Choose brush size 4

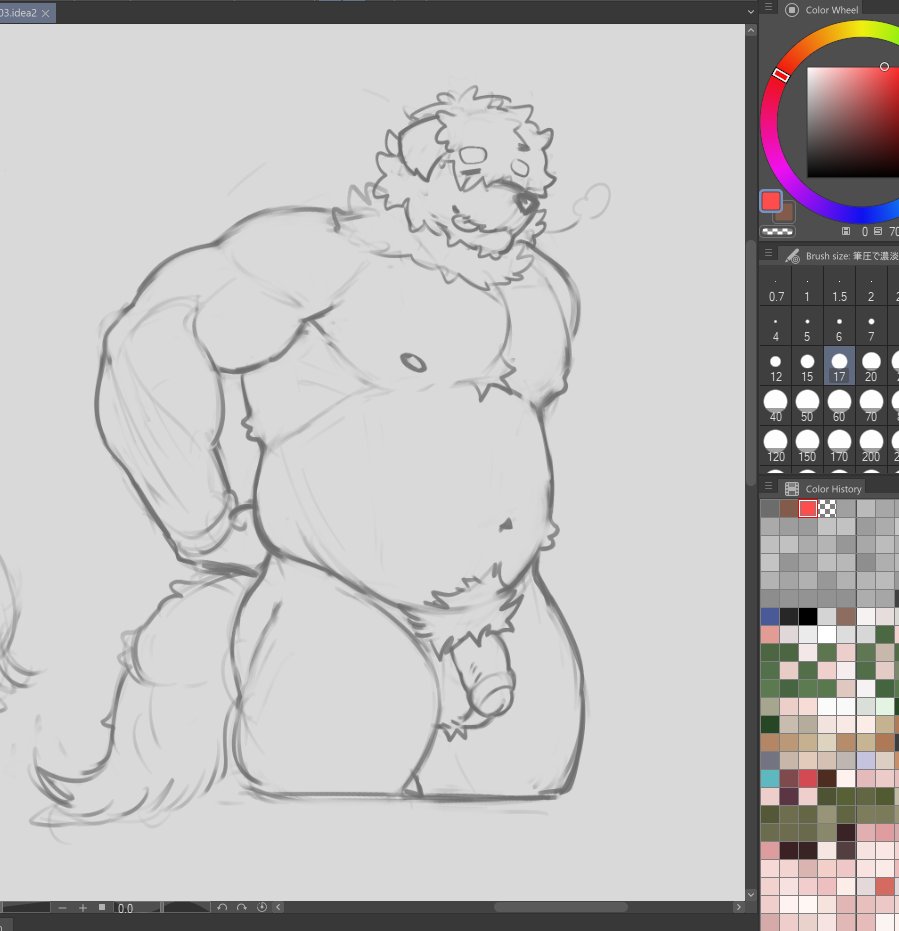click(776, 328)
